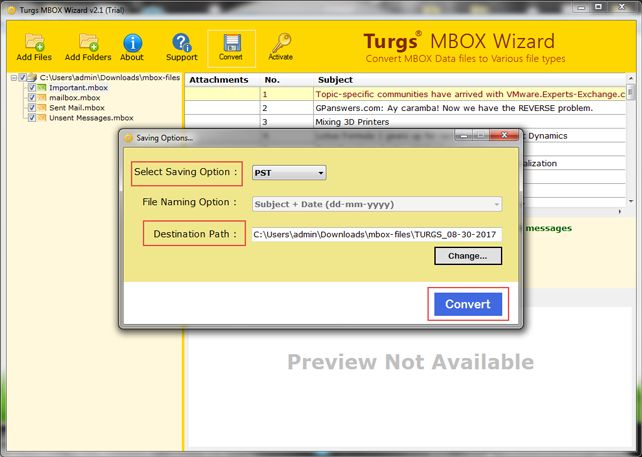Viewport: 642px width, 457px height.
Task: Select the C:\Users\admin\Downloads\mbox-files root node
Action: click(110, 77)
